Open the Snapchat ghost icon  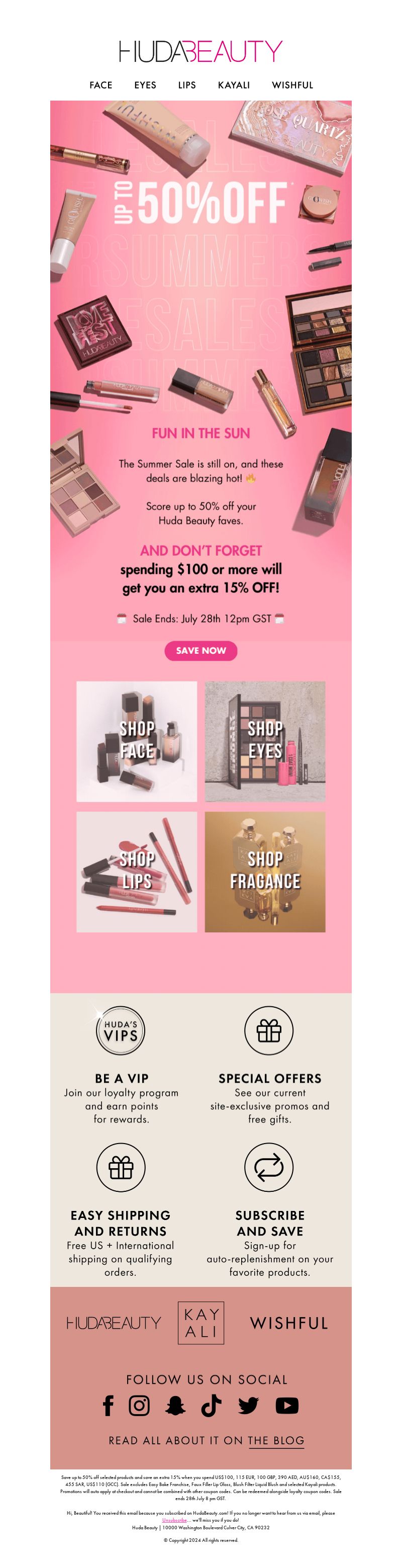point(175,1406)
